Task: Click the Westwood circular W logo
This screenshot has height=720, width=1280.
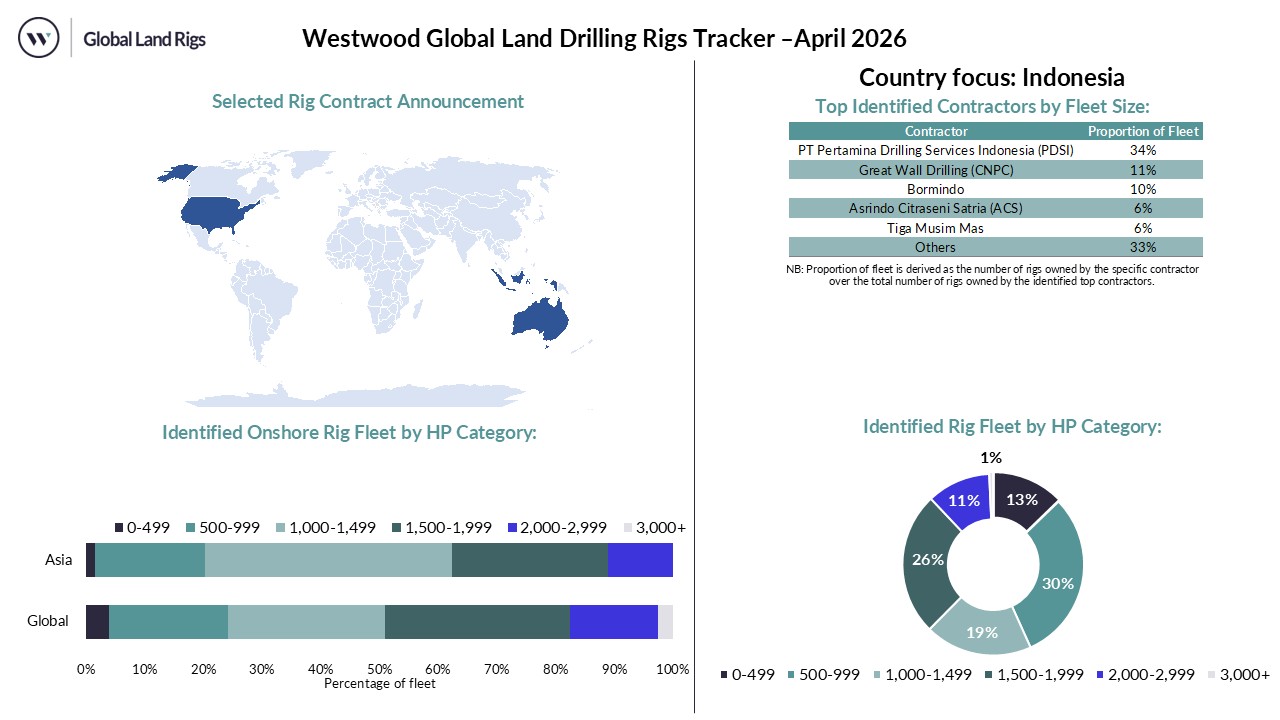Action: coord(39,39)
